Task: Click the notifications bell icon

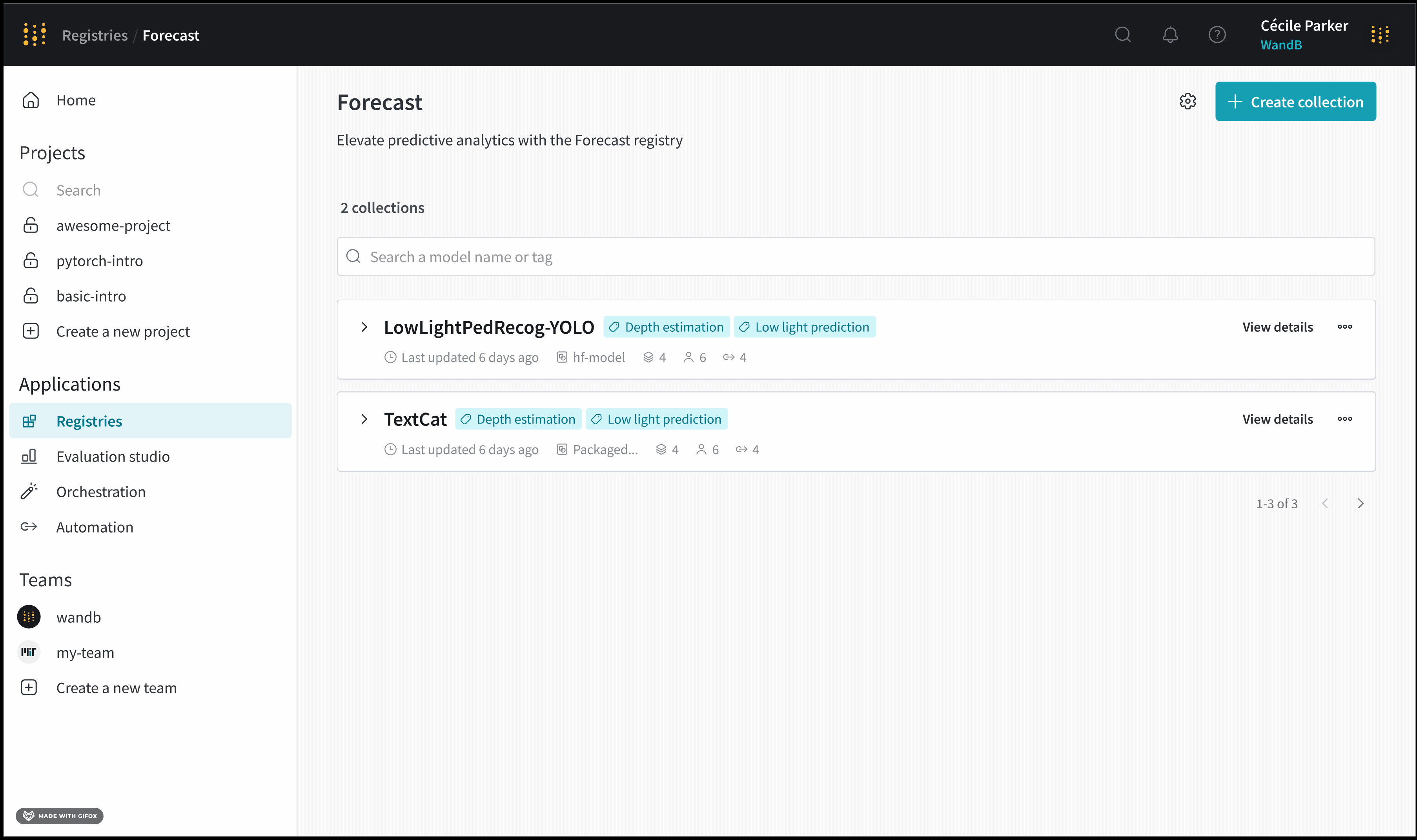Action: pos(1169,35)
